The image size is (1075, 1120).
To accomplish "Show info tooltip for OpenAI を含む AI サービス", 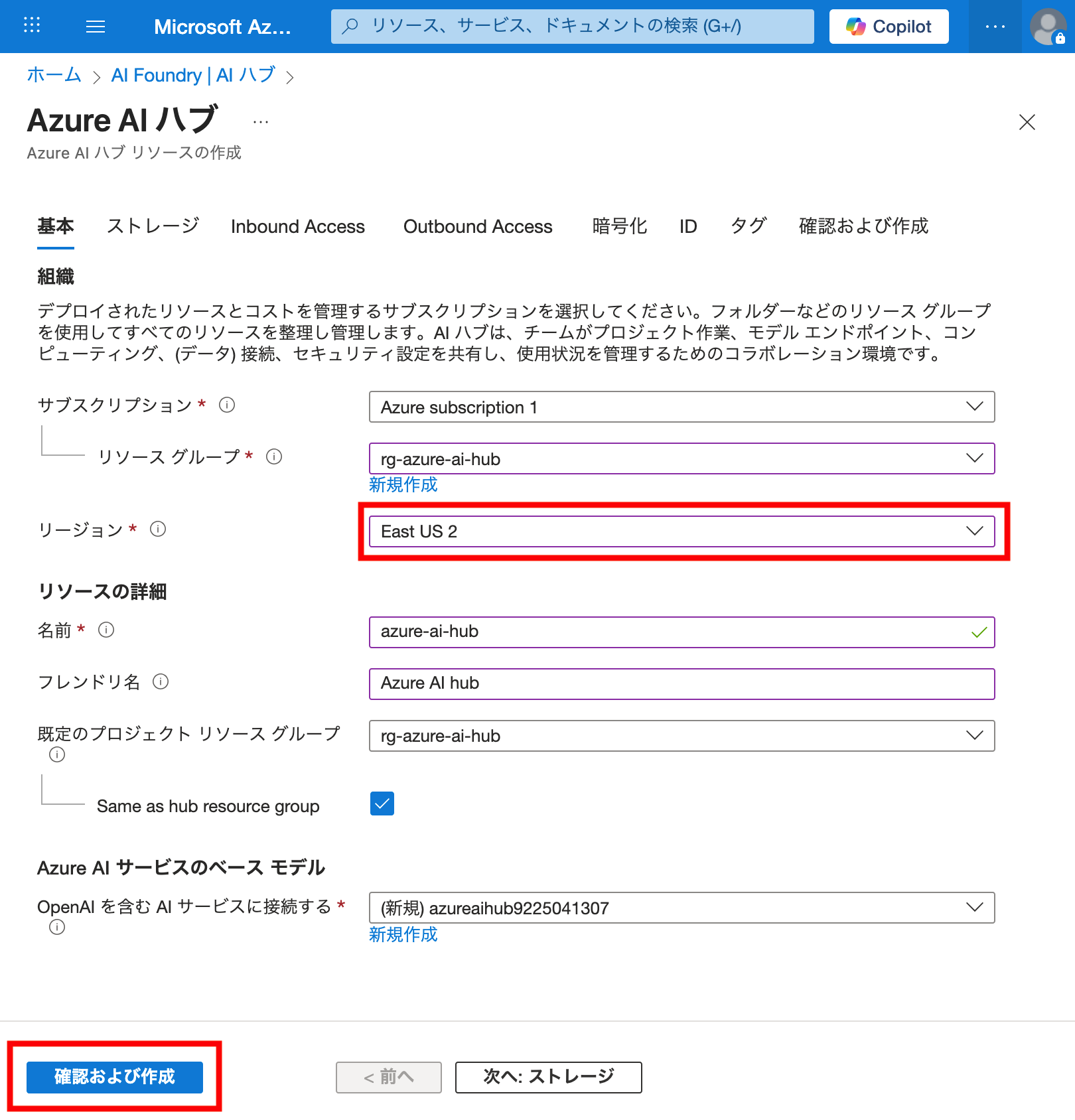I will click(x=57, y=927).
